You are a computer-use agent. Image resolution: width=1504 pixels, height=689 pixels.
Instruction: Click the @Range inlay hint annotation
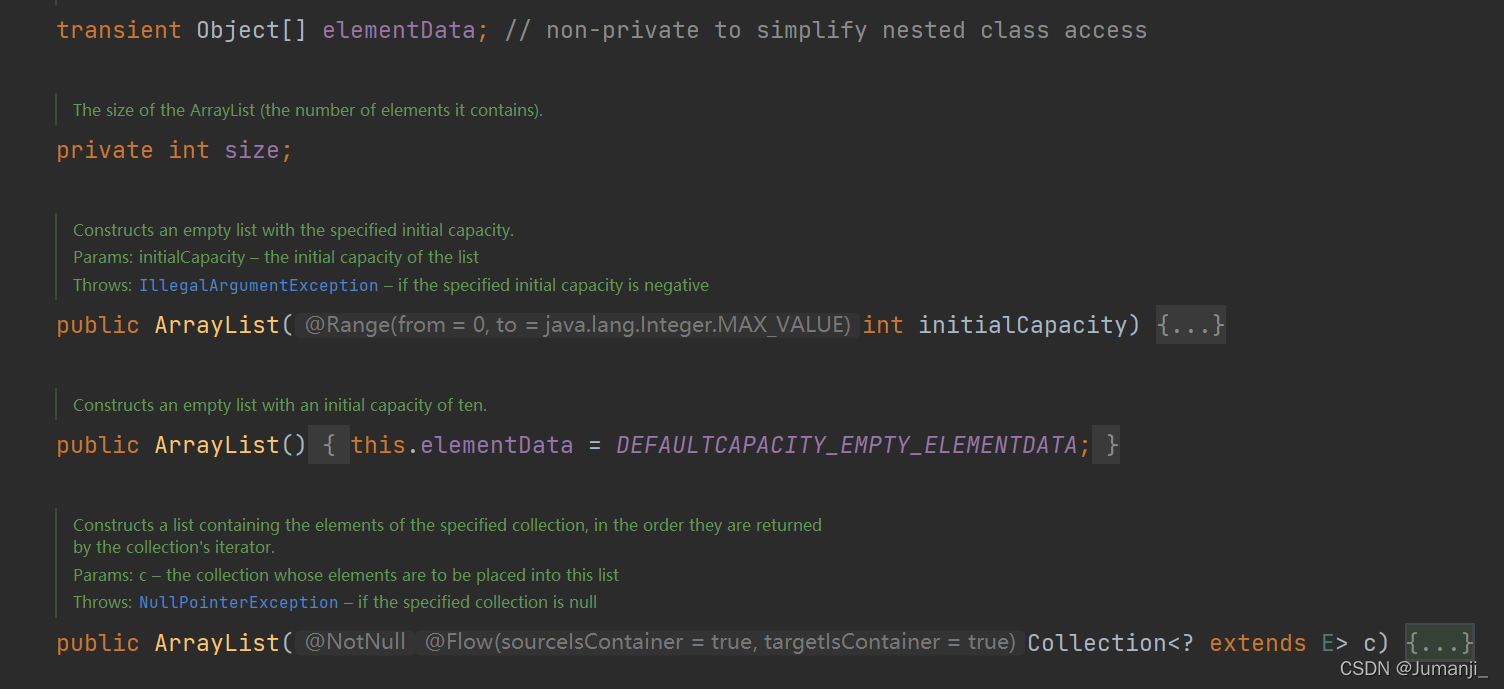(x=577, y=325)
